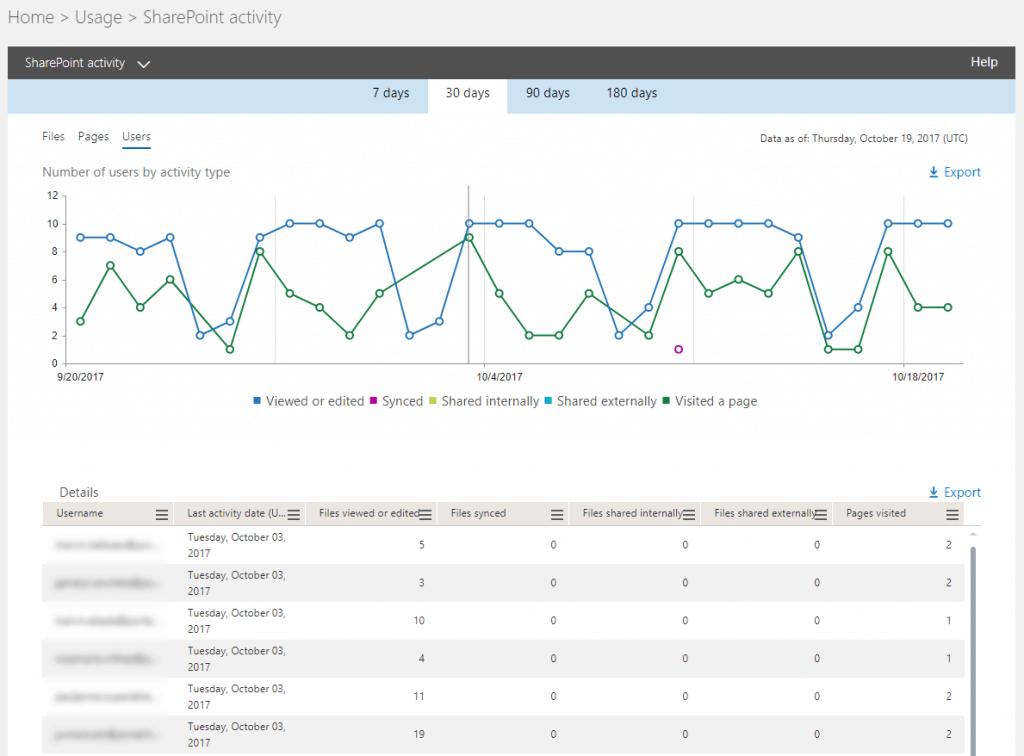This screenshot has width=1024, height=756.
Task: Click the 10/4/2017 axis date label
Action: 499,377
